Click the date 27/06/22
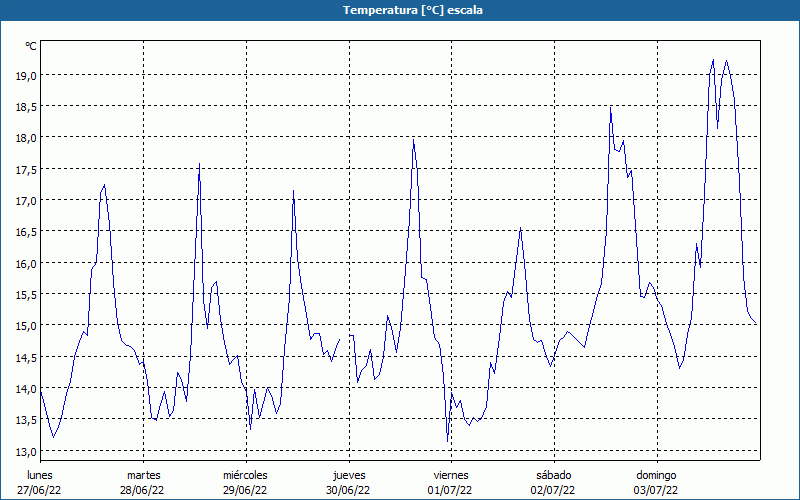This screenshot has height=500, width=800. coord(39,490)
